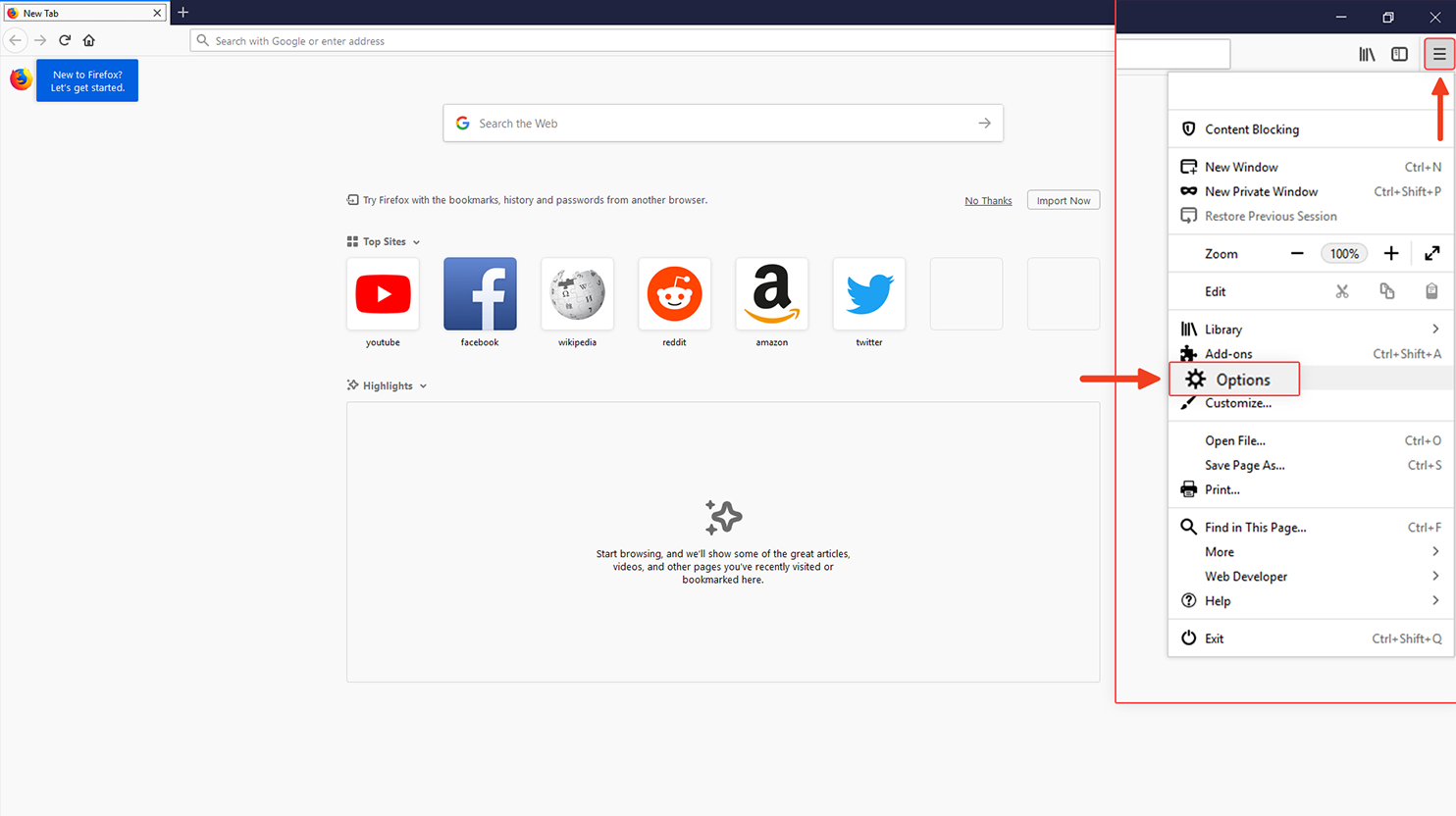Open Content Blocking settings
This screenshot has height=816, width=1456.
[1252, 128]
